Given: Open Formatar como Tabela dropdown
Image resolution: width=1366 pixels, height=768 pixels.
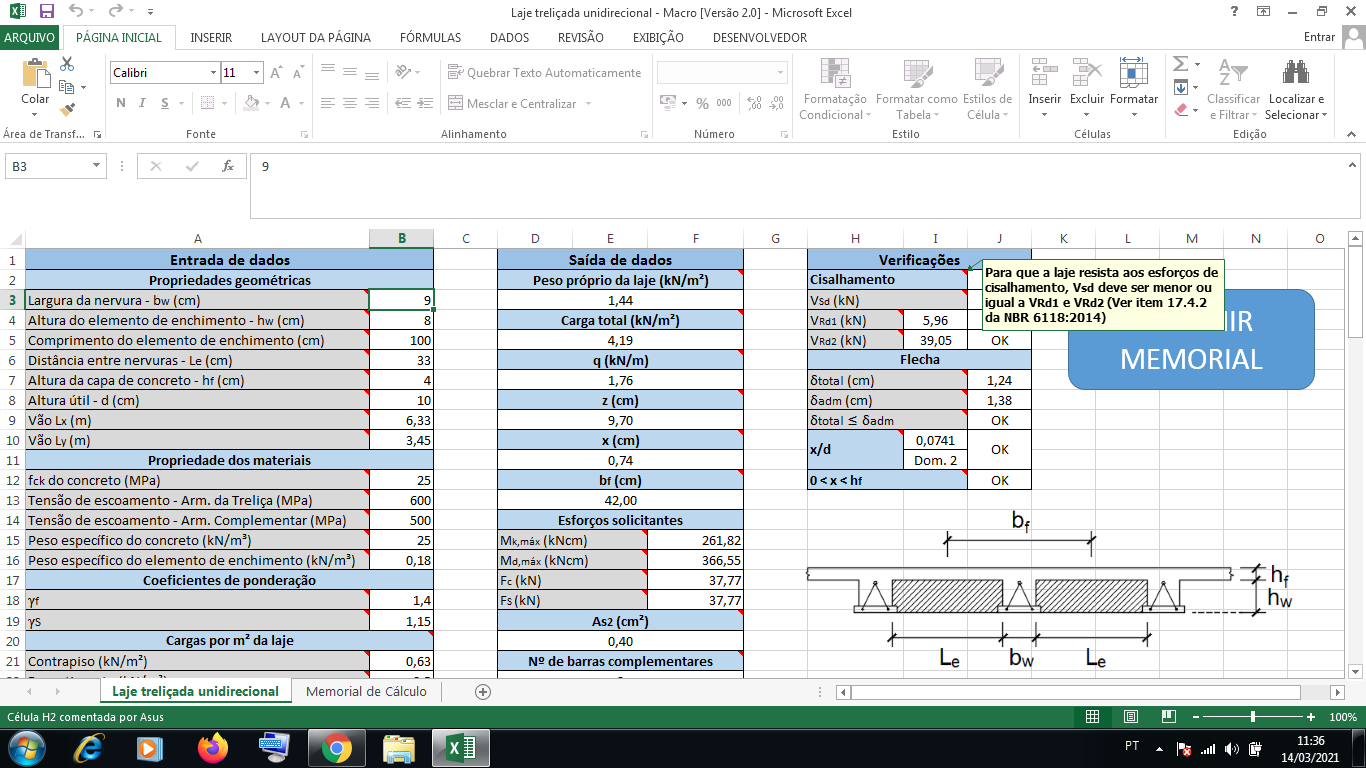Looking at the screenshot, I should tap(916, 88).
